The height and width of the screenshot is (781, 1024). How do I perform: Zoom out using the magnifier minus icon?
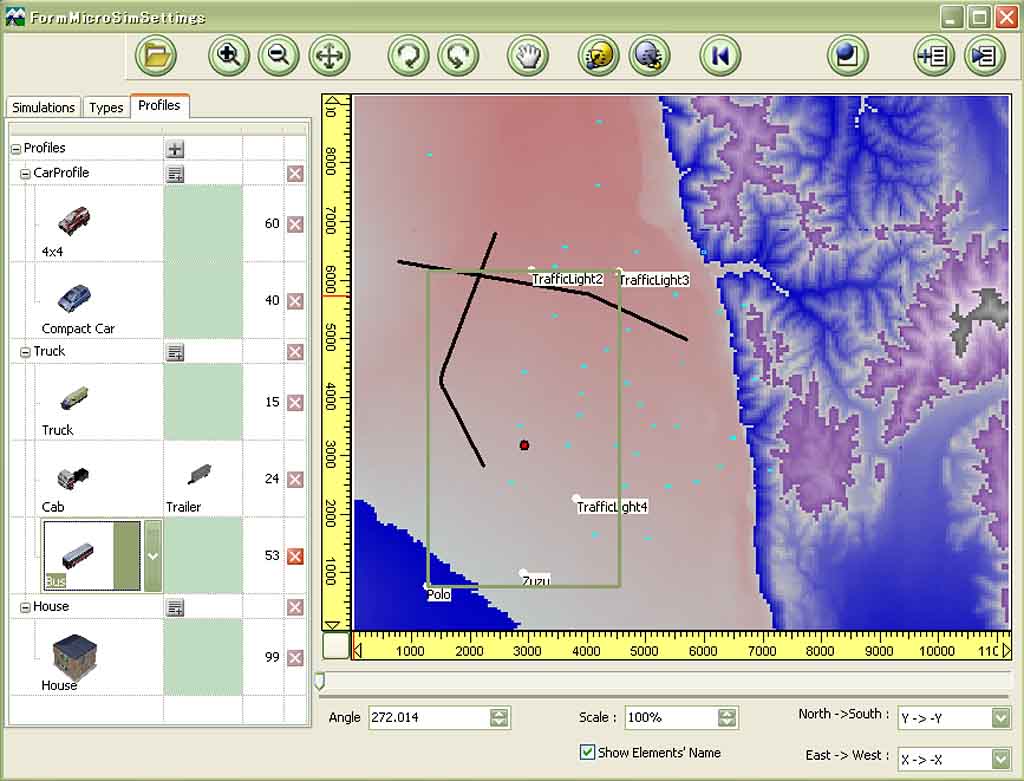[278, 55]
